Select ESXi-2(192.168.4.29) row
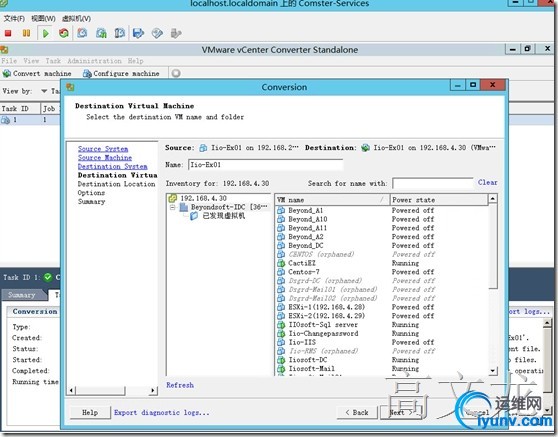Viewport: 558px width, 437px height. point(381,316)
